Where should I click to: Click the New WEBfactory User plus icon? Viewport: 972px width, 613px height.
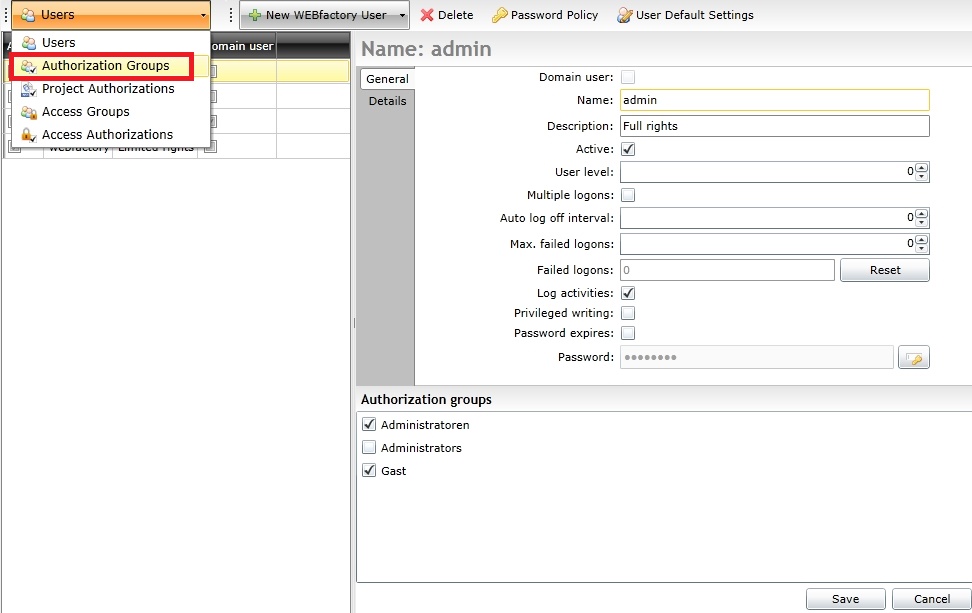tap(255, 15)
